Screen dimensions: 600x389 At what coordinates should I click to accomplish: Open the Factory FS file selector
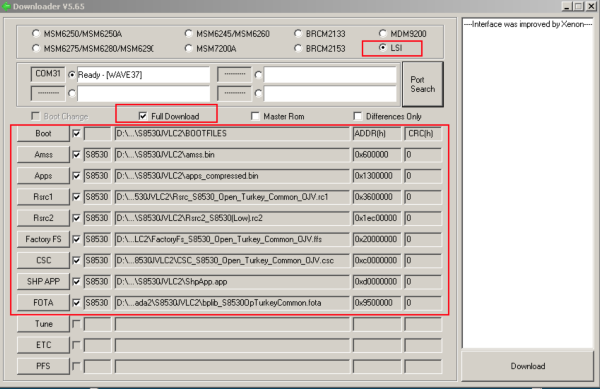coord(43,239)
